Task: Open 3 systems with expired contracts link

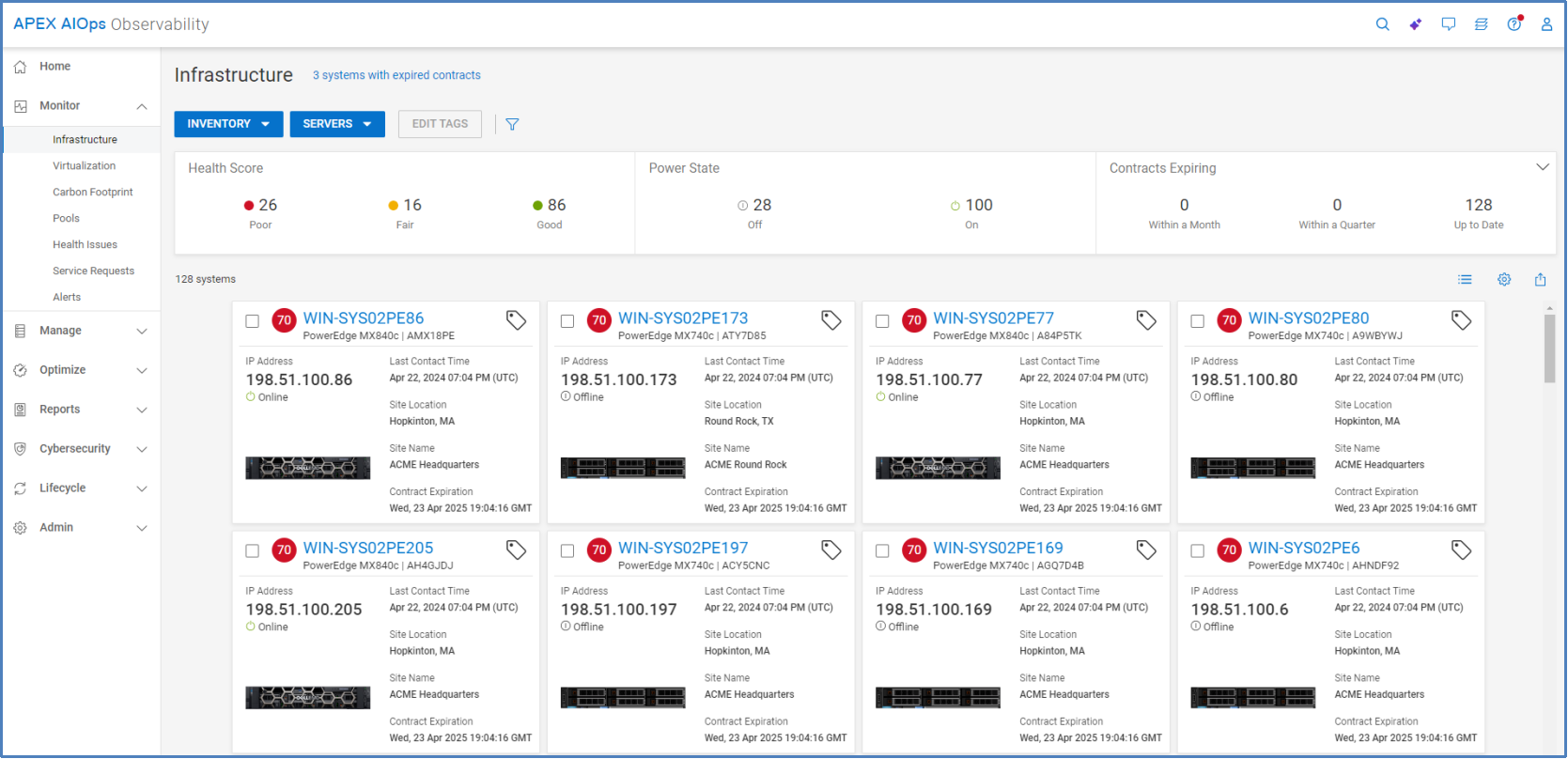Action: coord(396,75)
